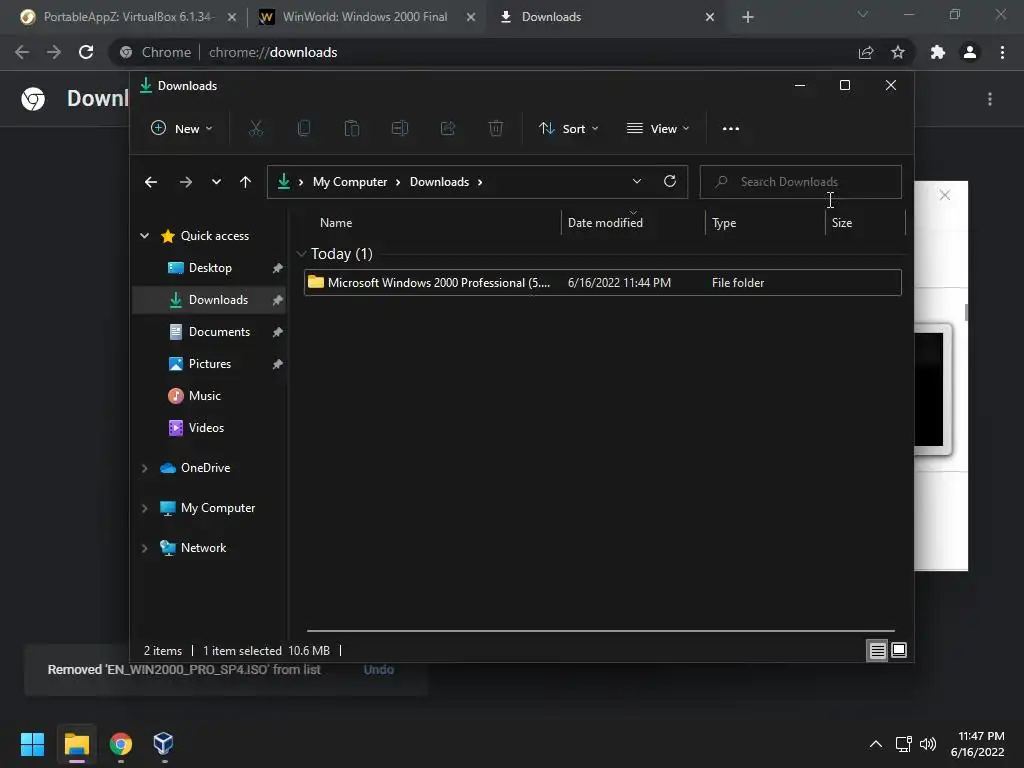The height and width of the screenshot is (768, 1024).
Task: Open Pictures in Quick access
Action: [210, 364]
